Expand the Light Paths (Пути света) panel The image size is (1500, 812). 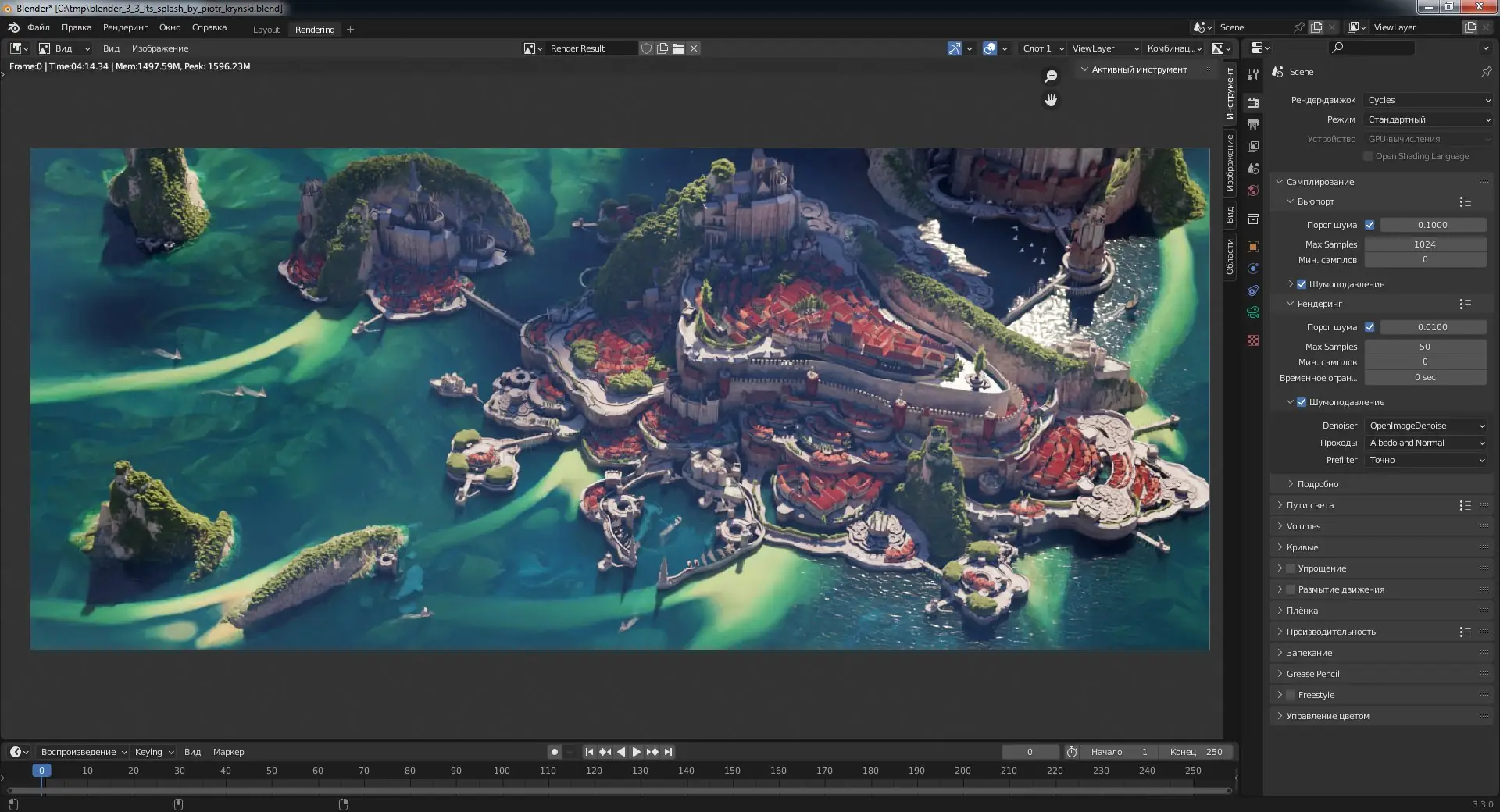1310,505
